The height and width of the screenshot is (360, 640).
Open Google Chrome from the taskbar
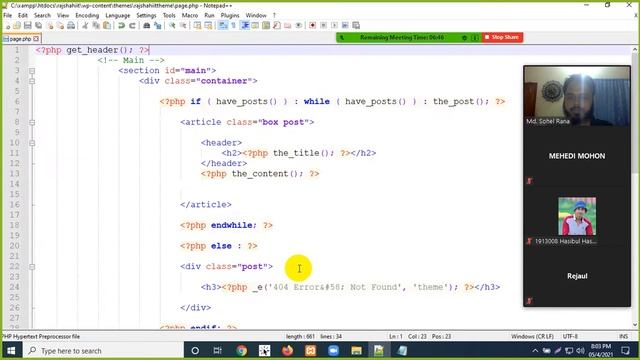pos(242,351)
